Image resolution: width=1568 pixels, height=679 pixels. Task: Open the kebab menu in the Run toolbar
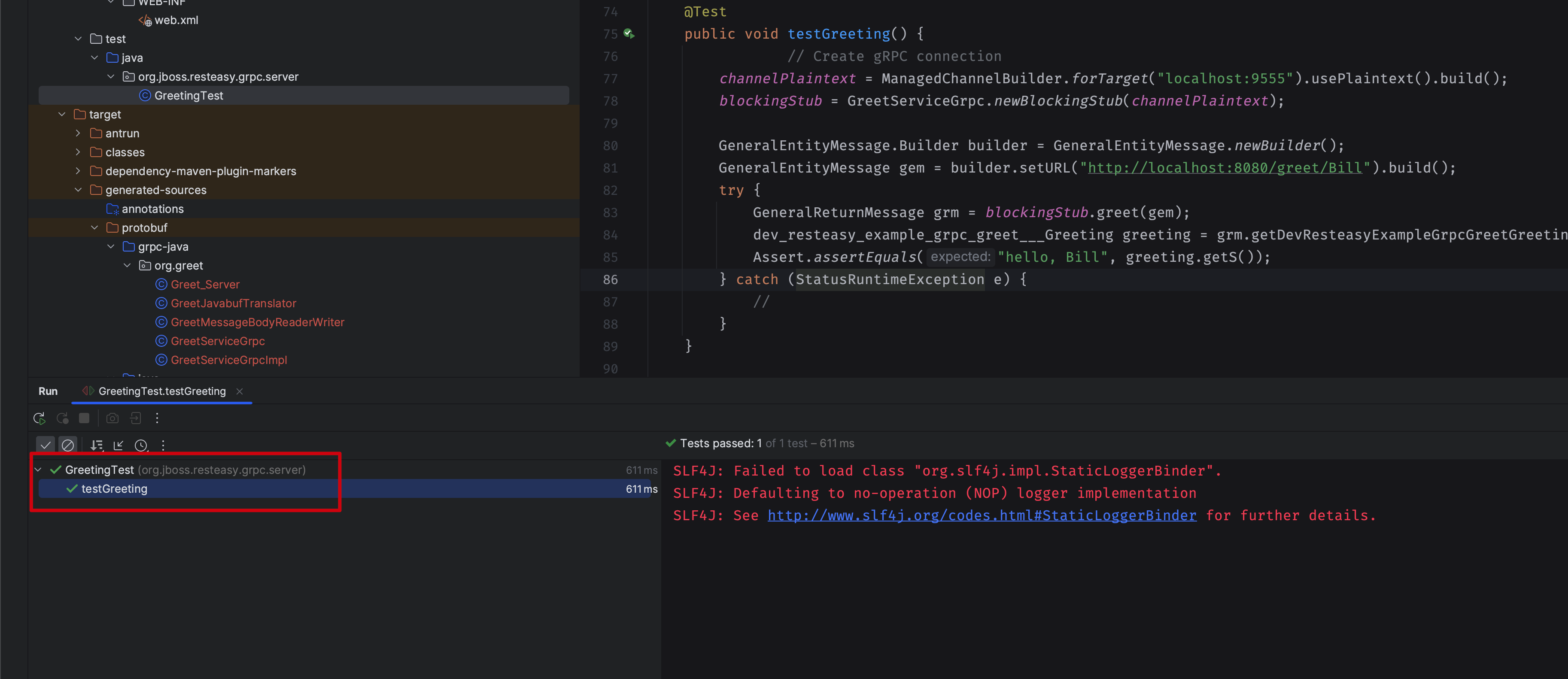157,418
